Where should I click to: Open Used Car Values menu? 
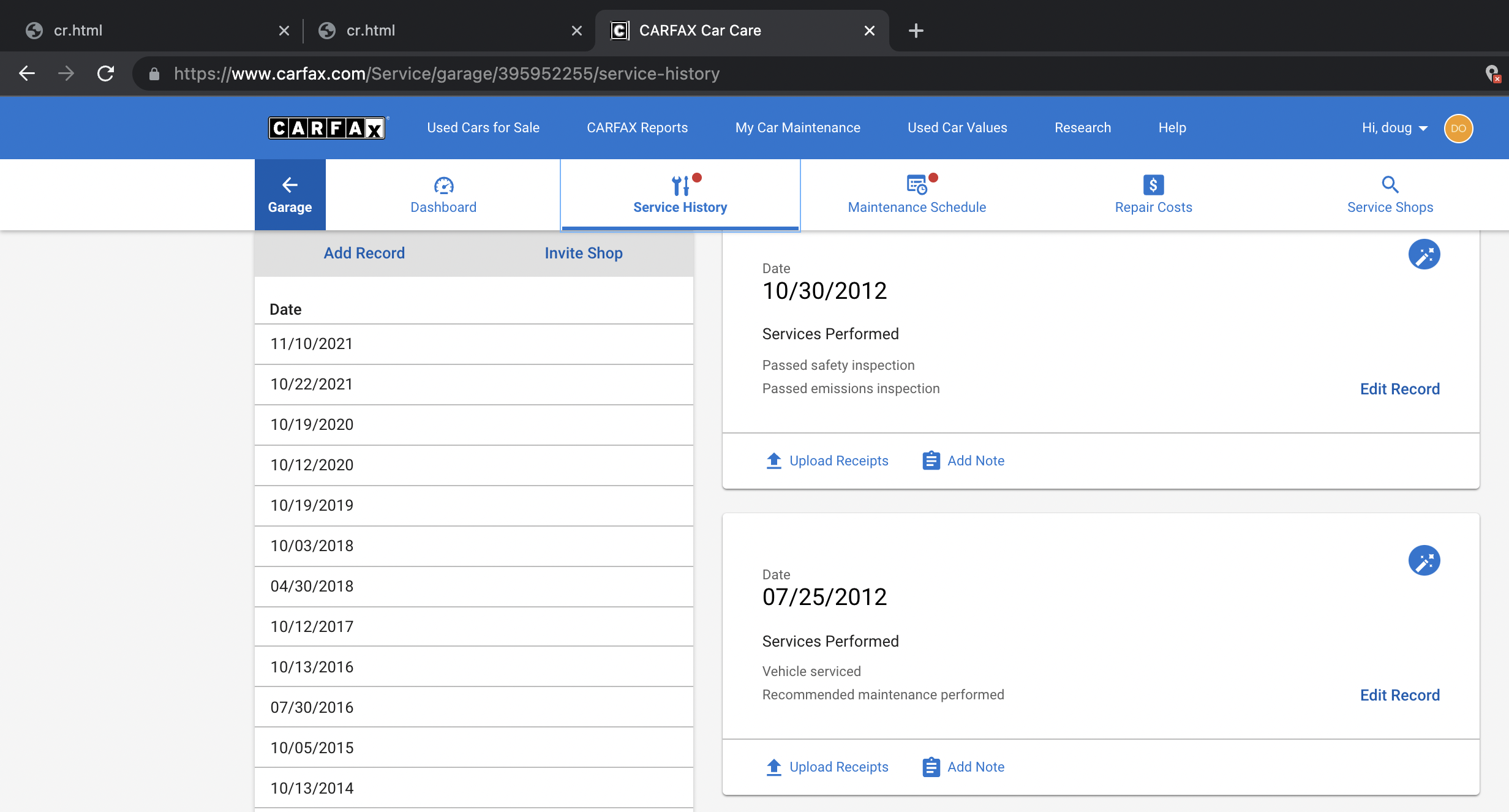(957, 128)
